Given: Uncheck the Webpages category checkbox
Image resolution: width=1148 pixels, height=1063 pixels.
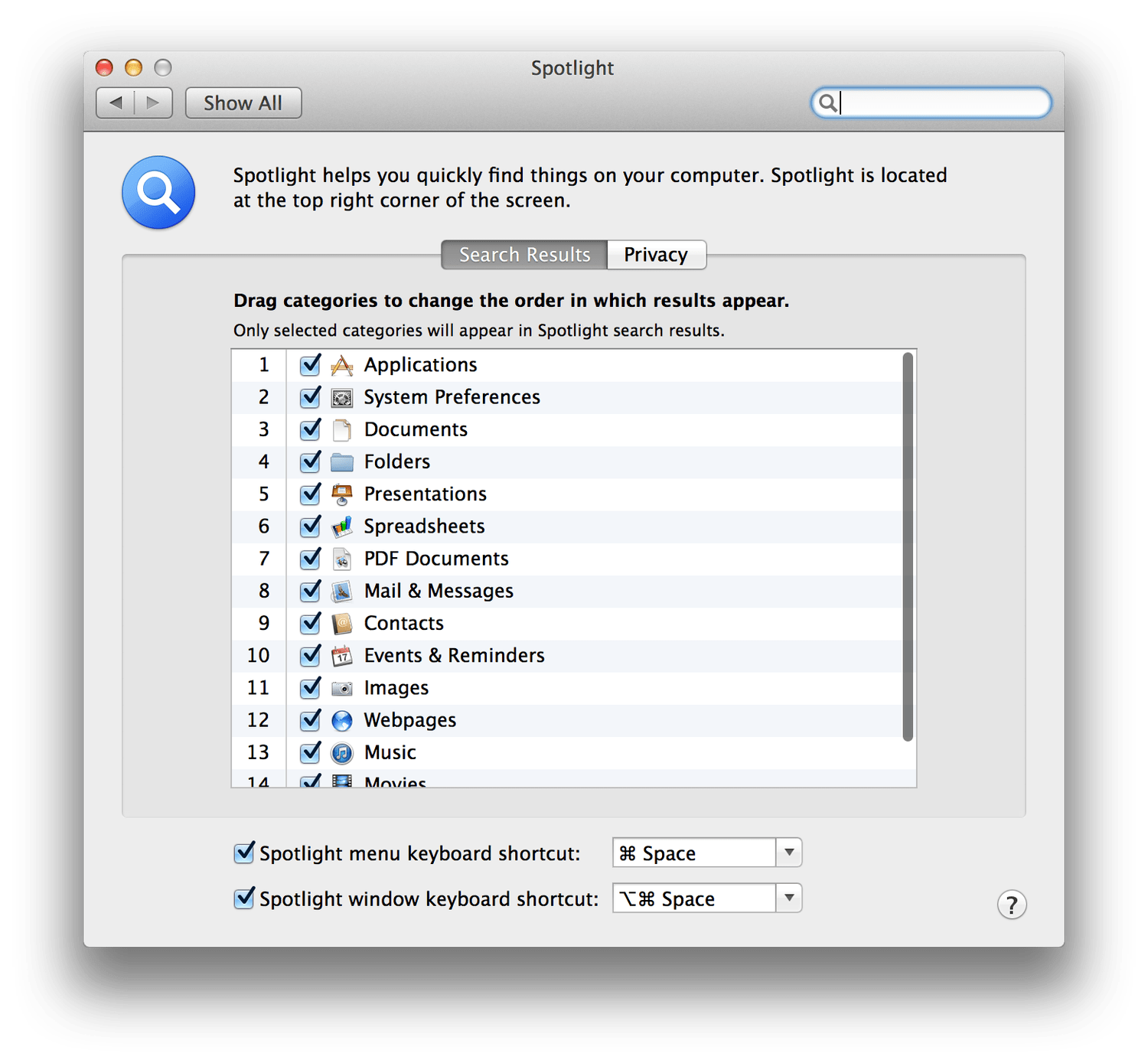Looking at the screenshot, I should click(310, 720).
